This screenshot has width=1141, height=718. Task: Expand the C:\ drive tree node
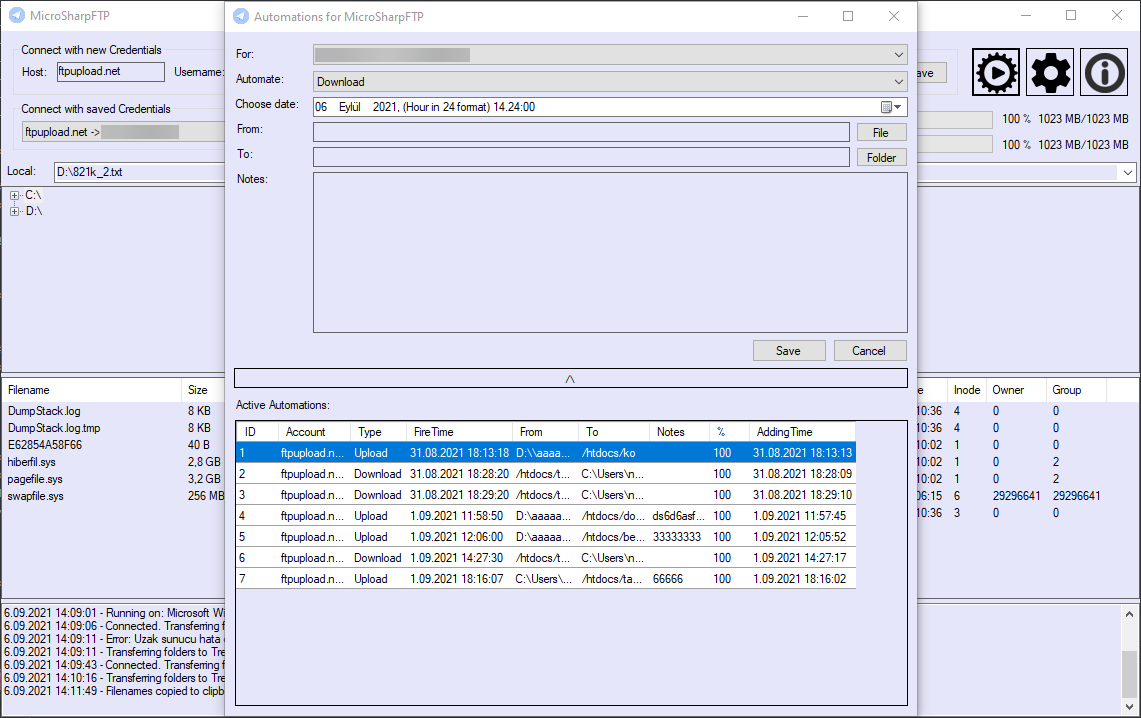pyautogui.click(x=15, y=195)
